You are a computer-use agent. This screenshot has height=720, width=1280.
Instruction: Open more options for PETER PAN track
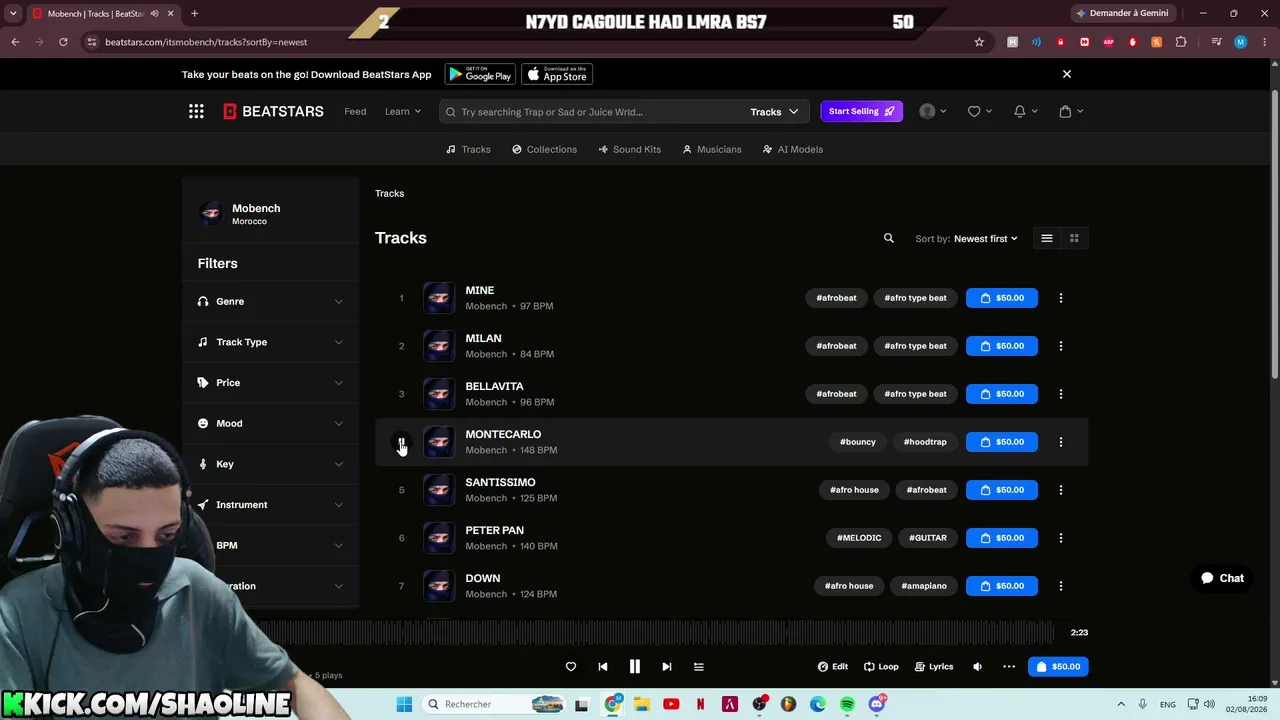pyautogui.click(x=1061, y=538)
